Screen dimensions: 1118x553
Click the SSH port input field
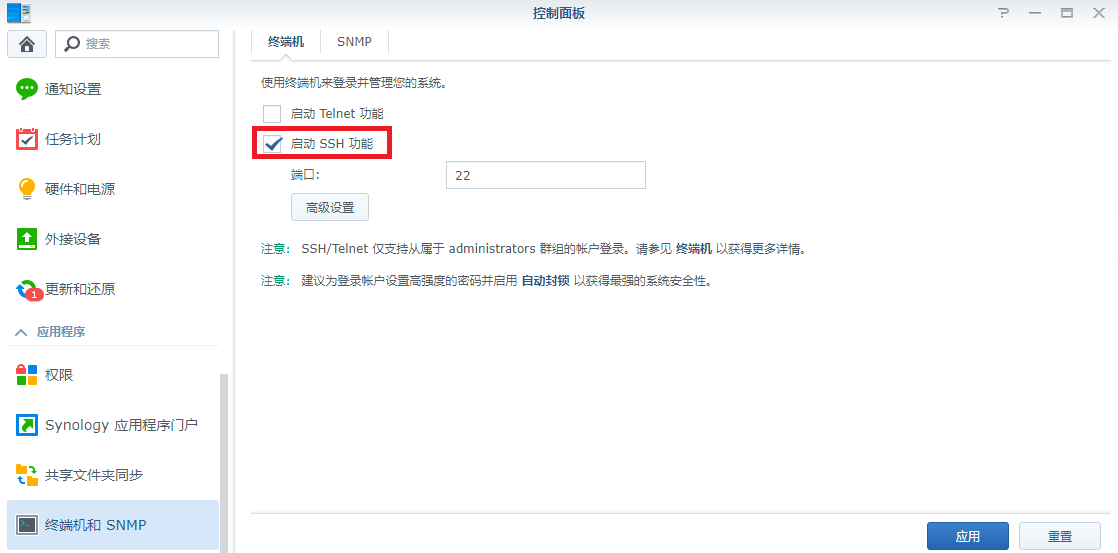(545, 175)
